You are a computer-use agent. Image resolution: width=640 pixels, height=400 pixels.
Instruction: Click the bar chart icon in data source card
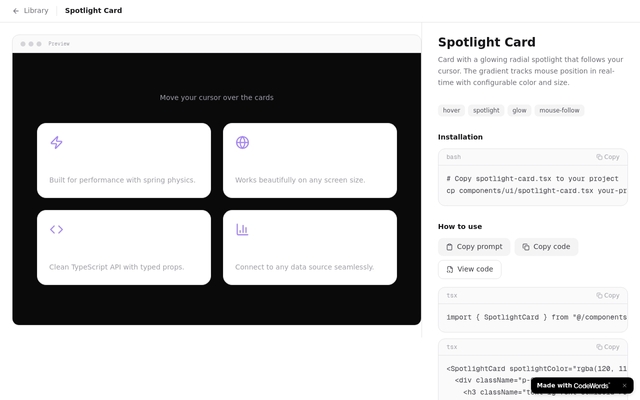coord(242,229)
